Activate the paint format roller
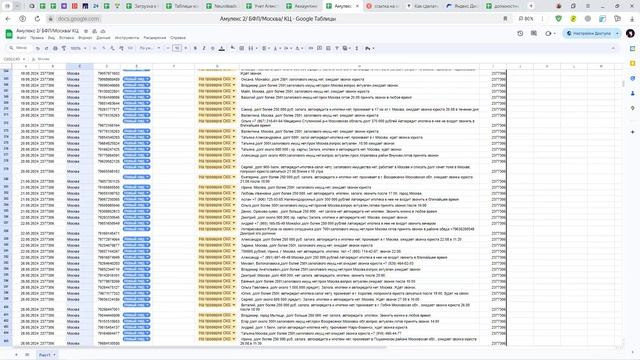 click(x=64, y=48)
